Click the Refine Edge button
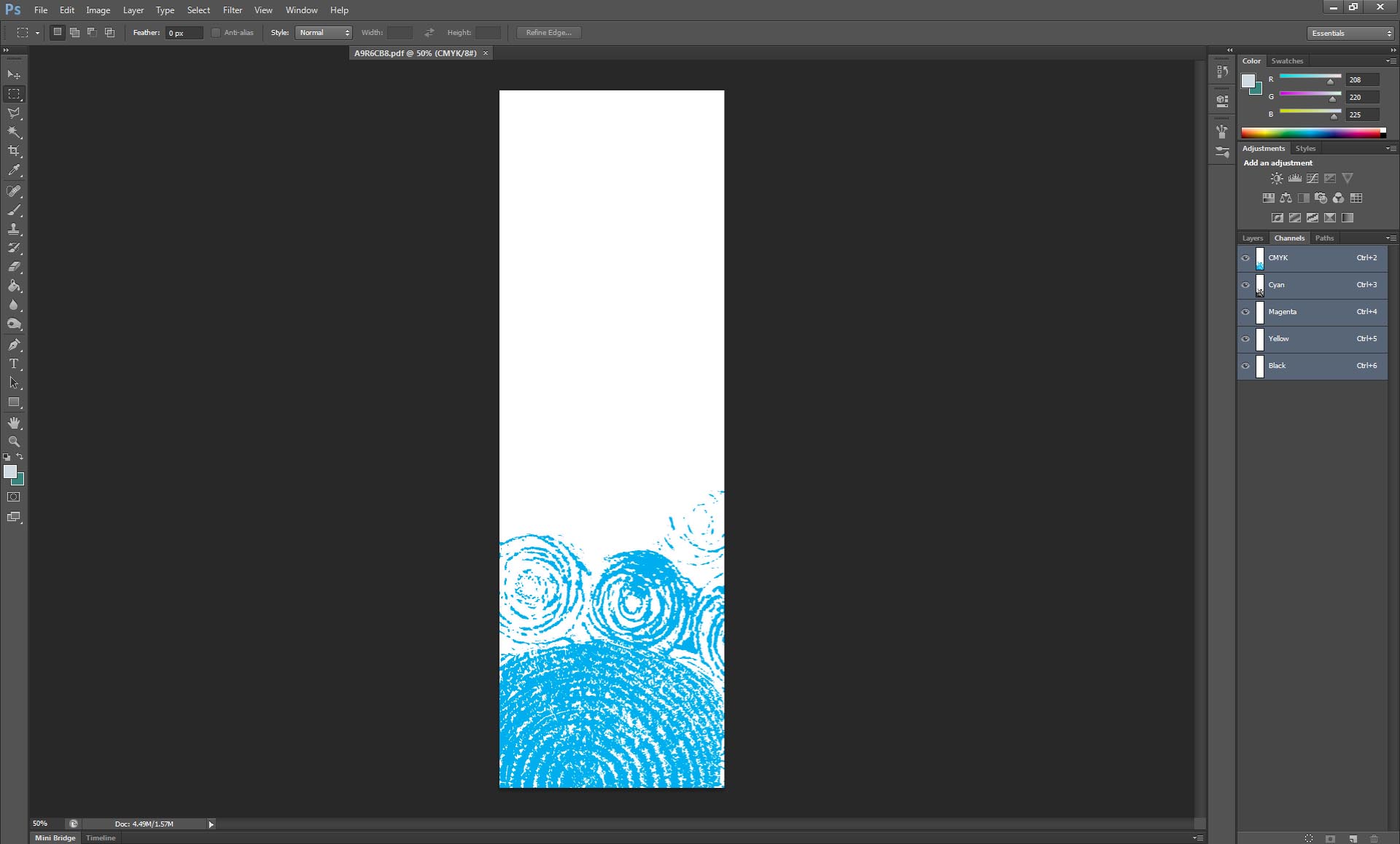Viewport: 1400px width, 844px height. coord(548,33)
